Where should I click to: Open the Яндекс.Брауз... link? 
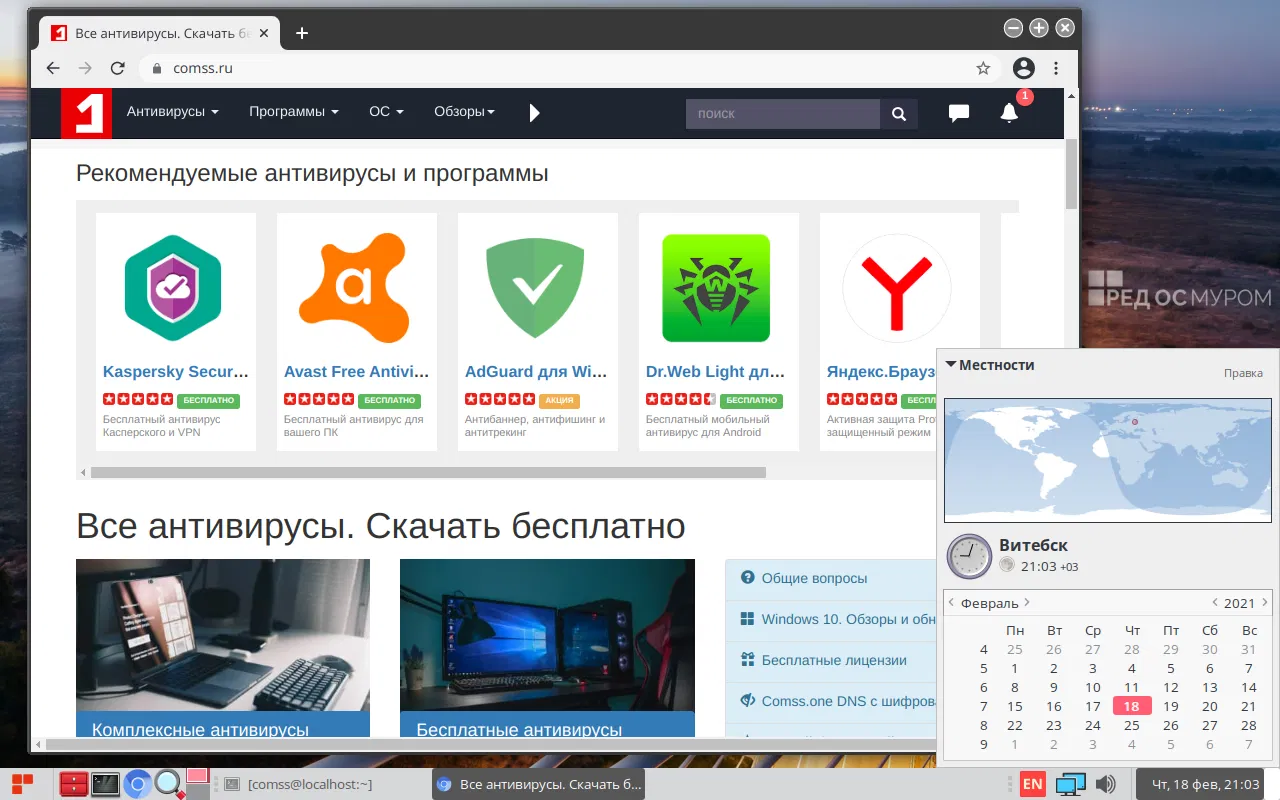(881, 372)
